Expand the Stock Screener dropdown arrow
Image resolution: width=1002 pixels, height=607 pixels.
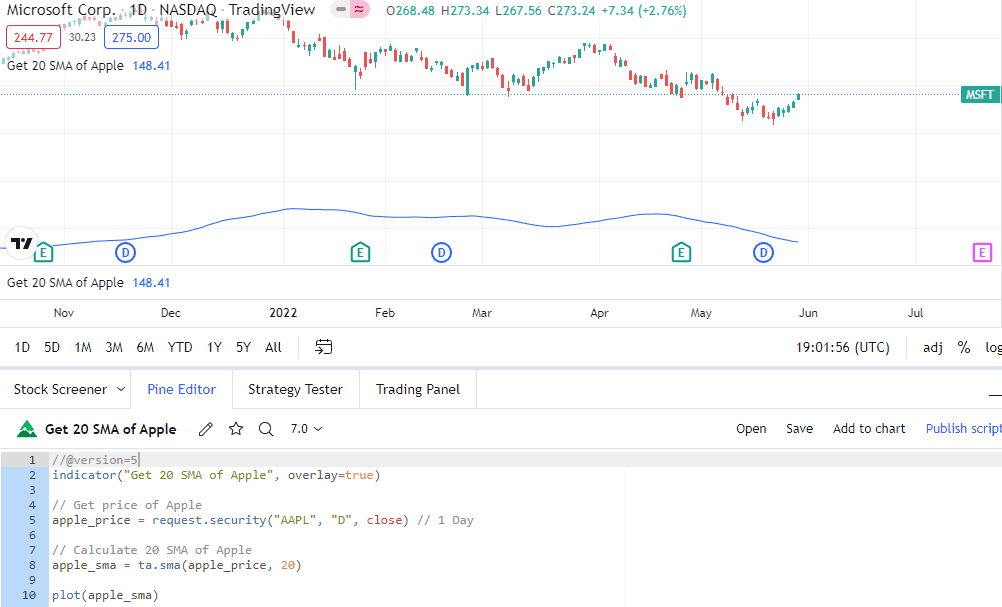(121, 389)
